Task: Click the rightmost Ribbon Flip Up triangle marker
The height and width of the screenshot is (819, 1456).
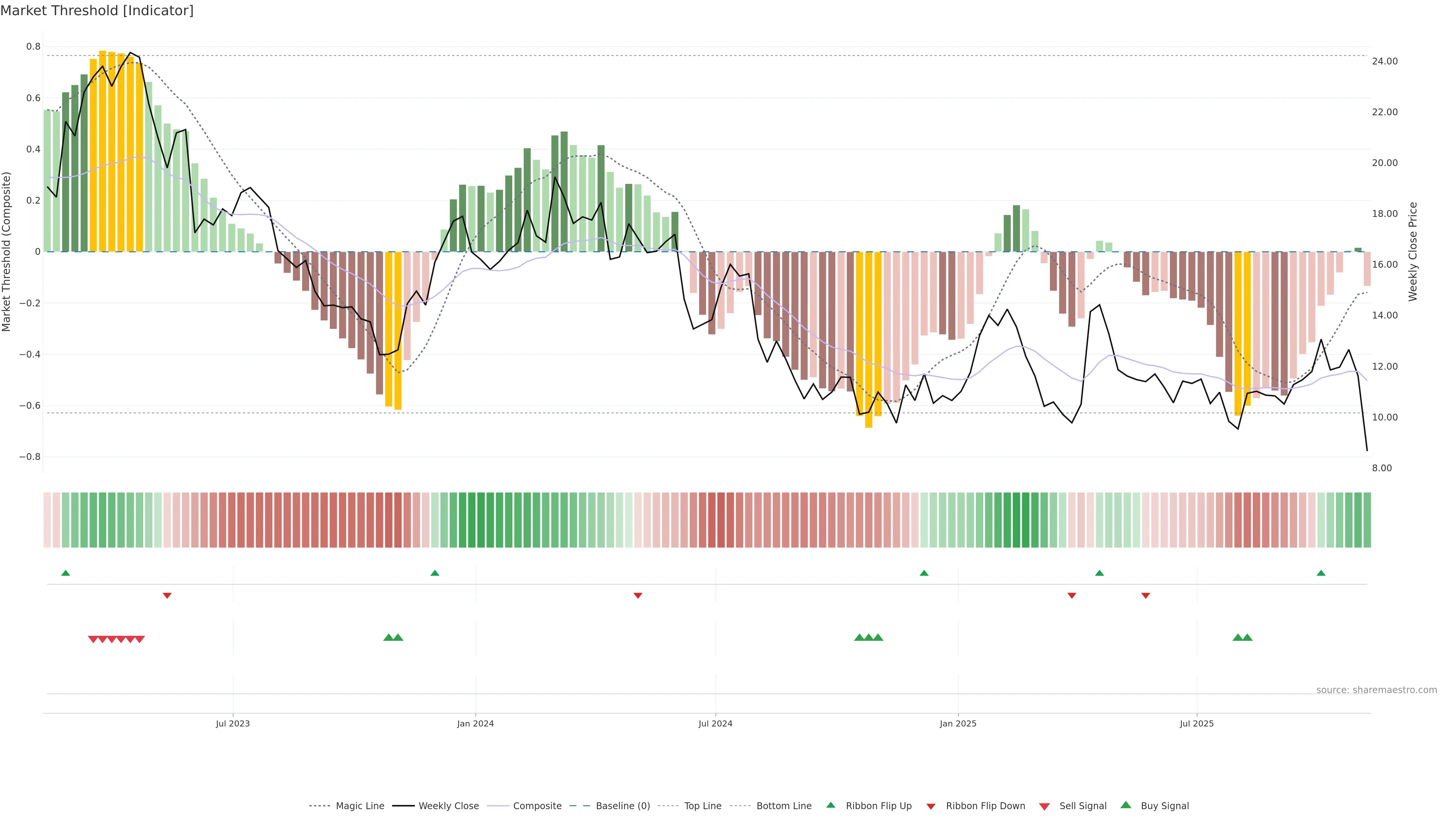Action: click(1321, 573)
